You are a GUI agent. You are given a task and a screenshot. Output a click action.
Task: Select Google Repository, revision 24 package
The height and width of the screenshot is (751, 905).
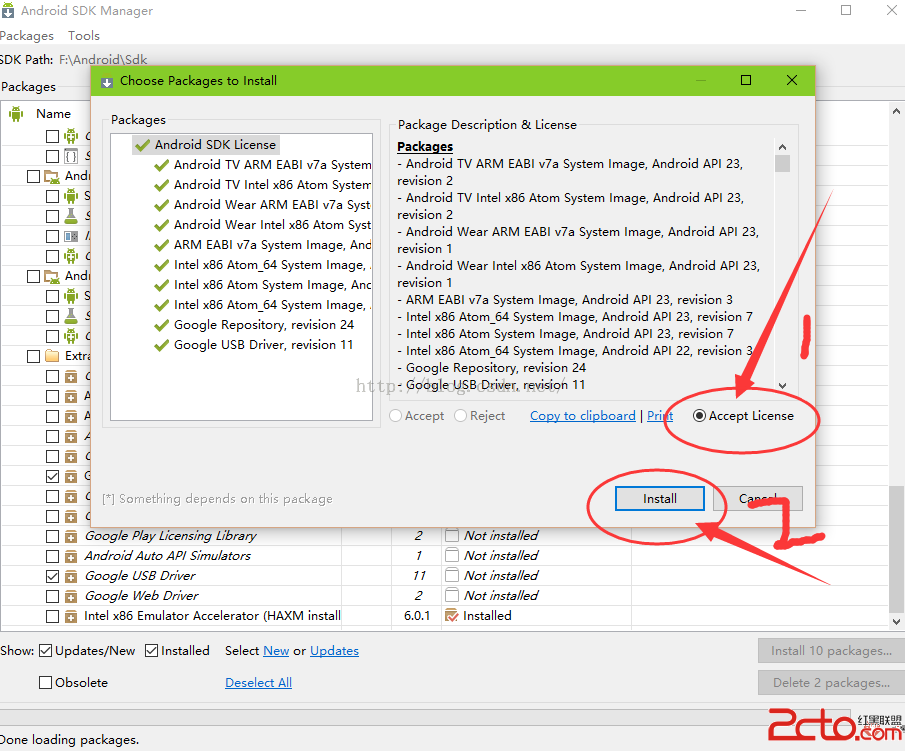[264, 325]
